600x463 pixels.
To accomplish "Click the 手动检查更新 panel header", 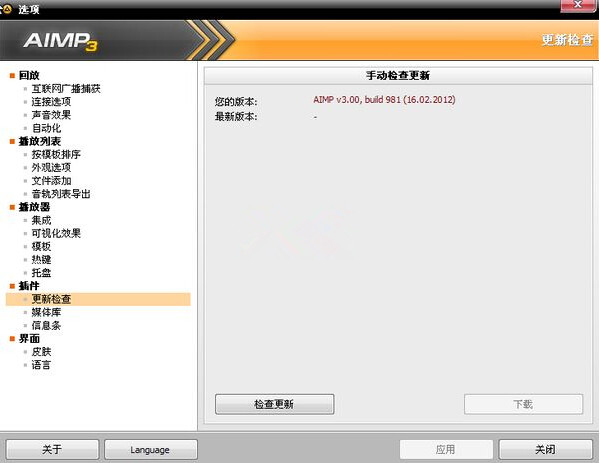I will point(398,76).
